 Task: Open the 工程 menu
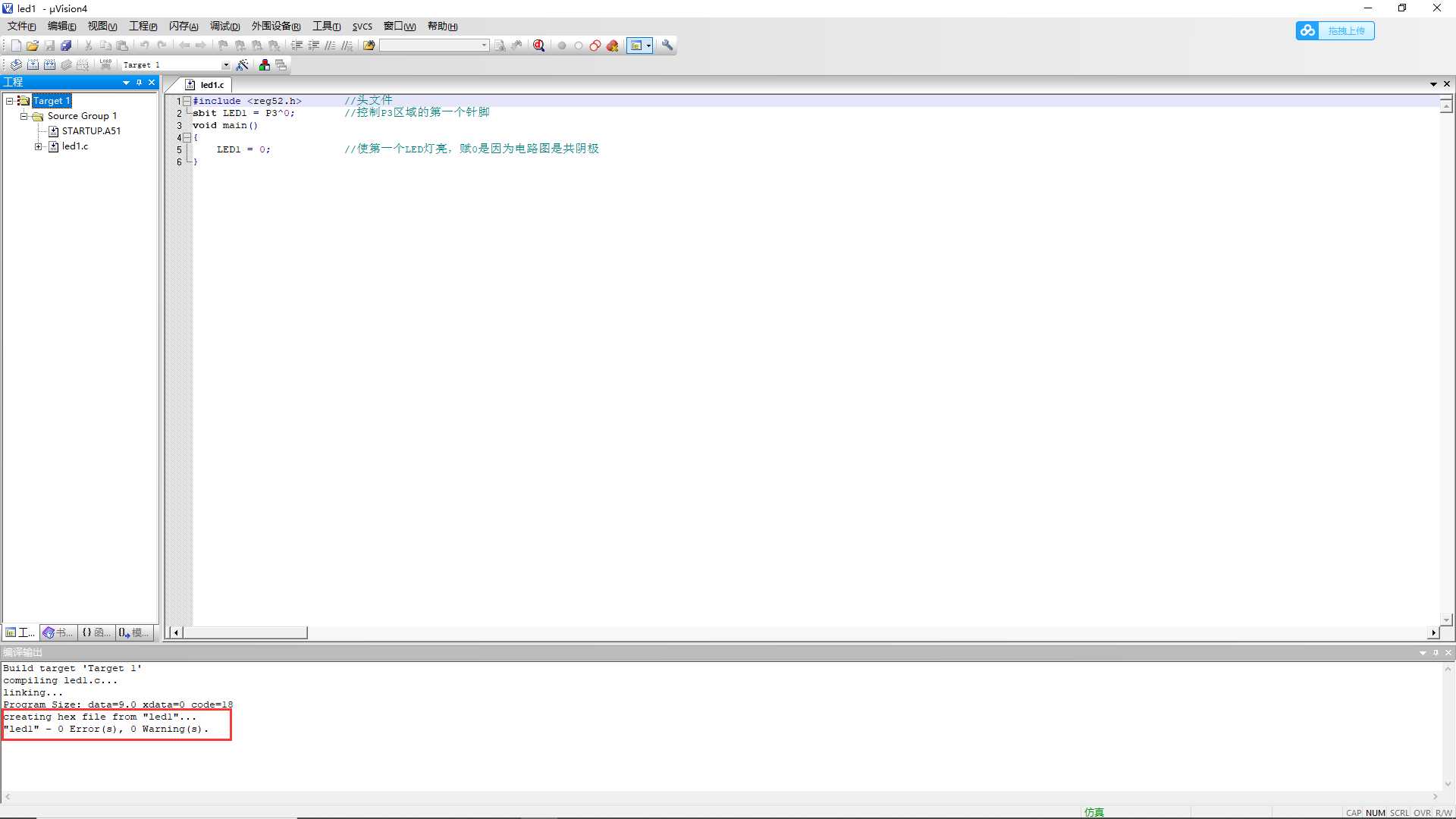click(143, 26)
